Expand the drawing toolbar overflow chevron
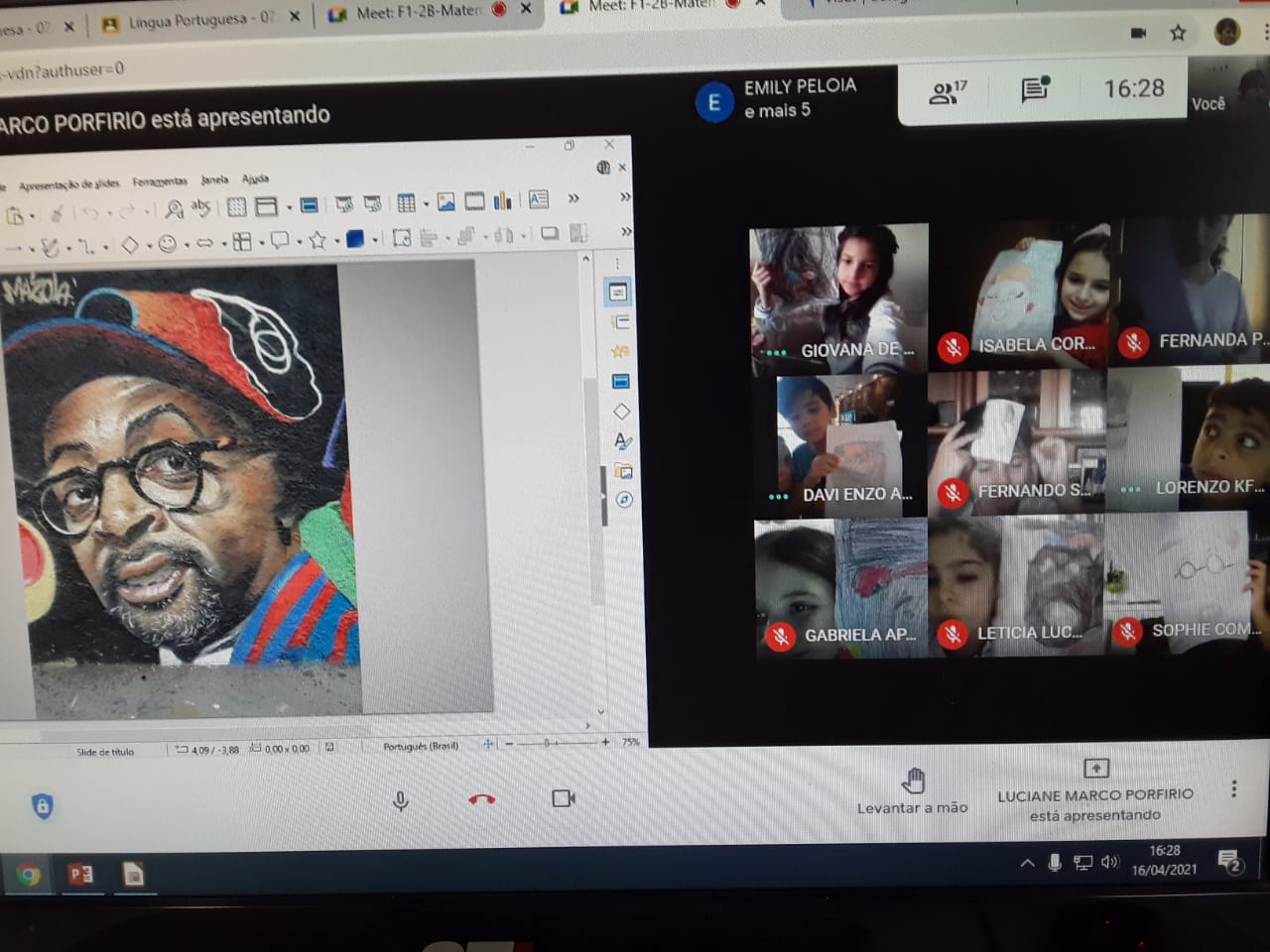The height and width of the screenshot is (952, 1270). 626,231
